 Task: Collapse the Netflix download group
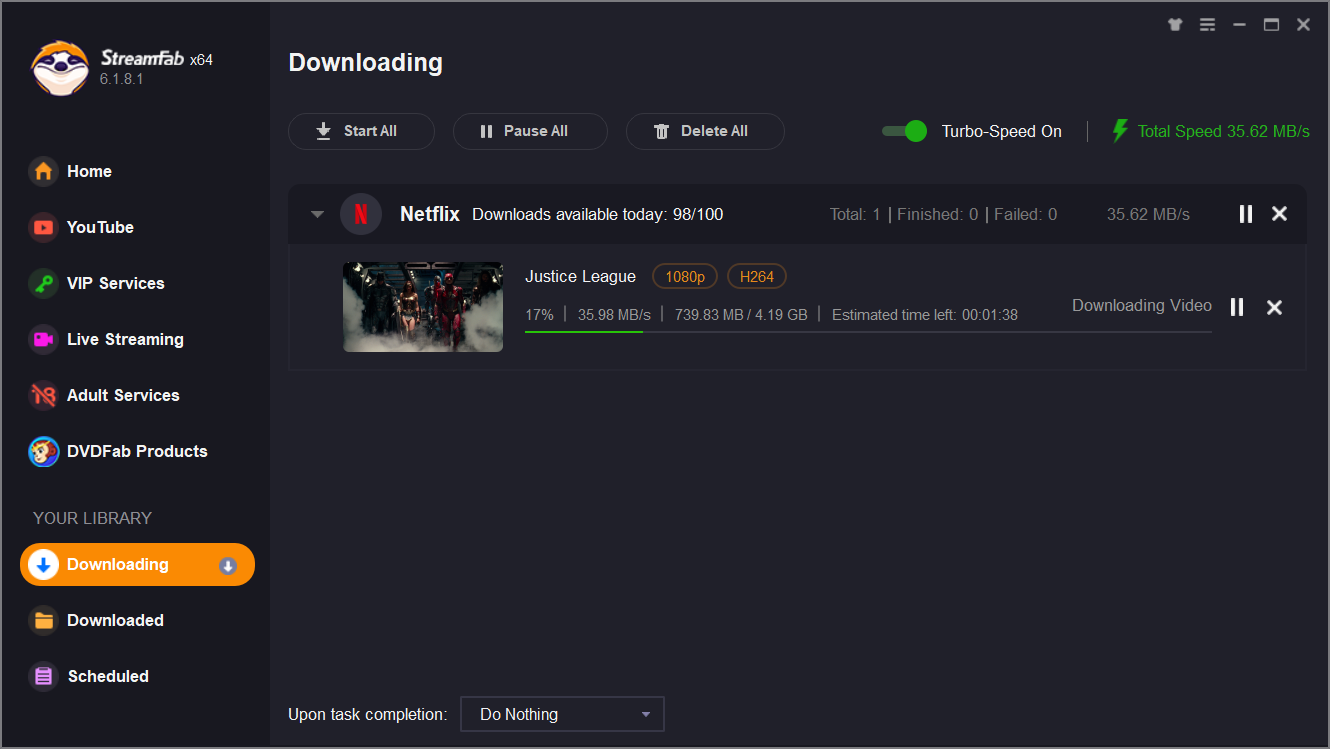[x=317, y=214]
